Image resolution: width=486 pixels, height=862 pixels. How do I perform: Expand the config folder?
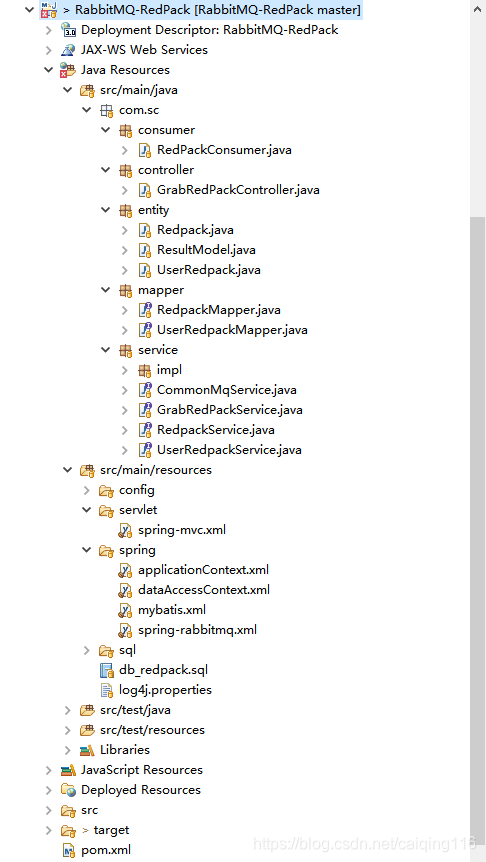click(x=87, y=490)
